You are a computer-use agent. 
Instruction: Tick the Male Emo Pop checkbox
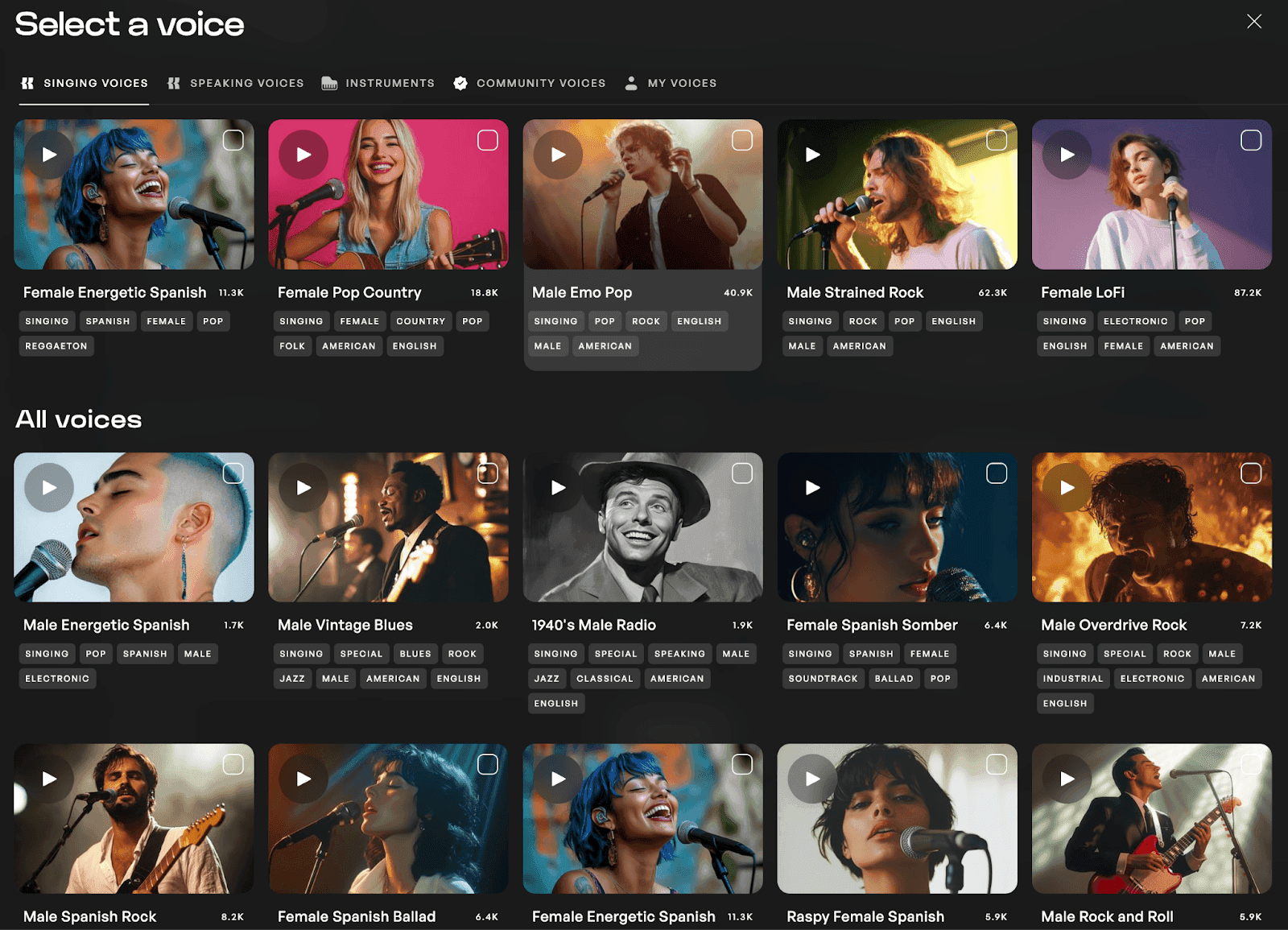point(742,140)
